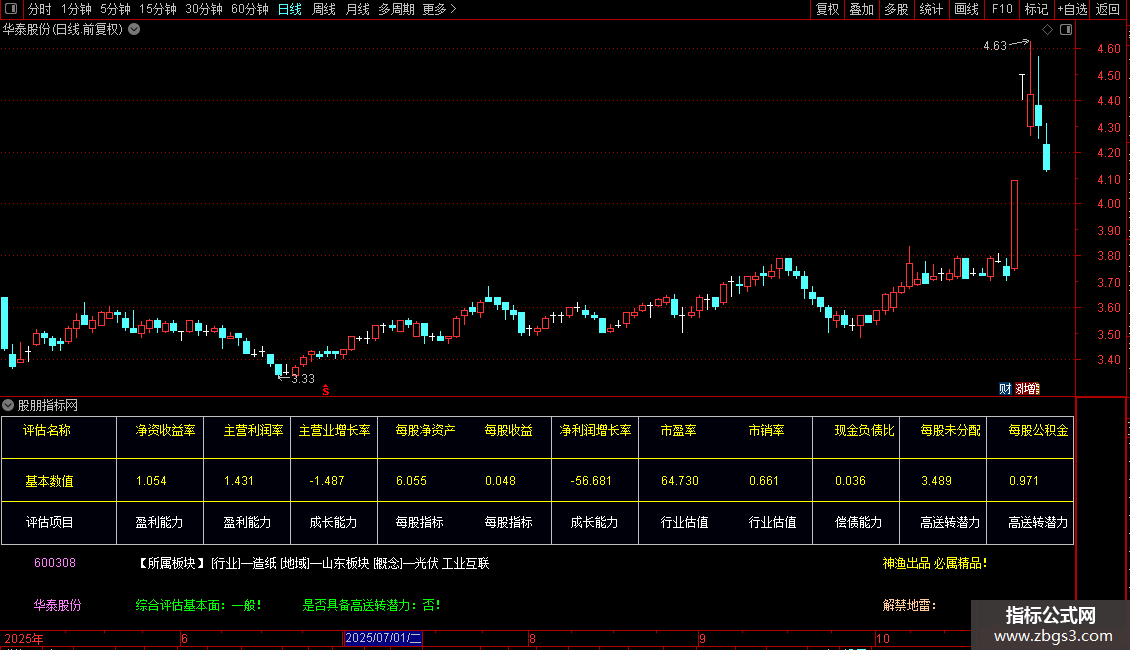Image resolution: width=1130 pixels, height=650 pixels.
Task: Click the month 9 label on time axis
Action: tap(702, 638)
